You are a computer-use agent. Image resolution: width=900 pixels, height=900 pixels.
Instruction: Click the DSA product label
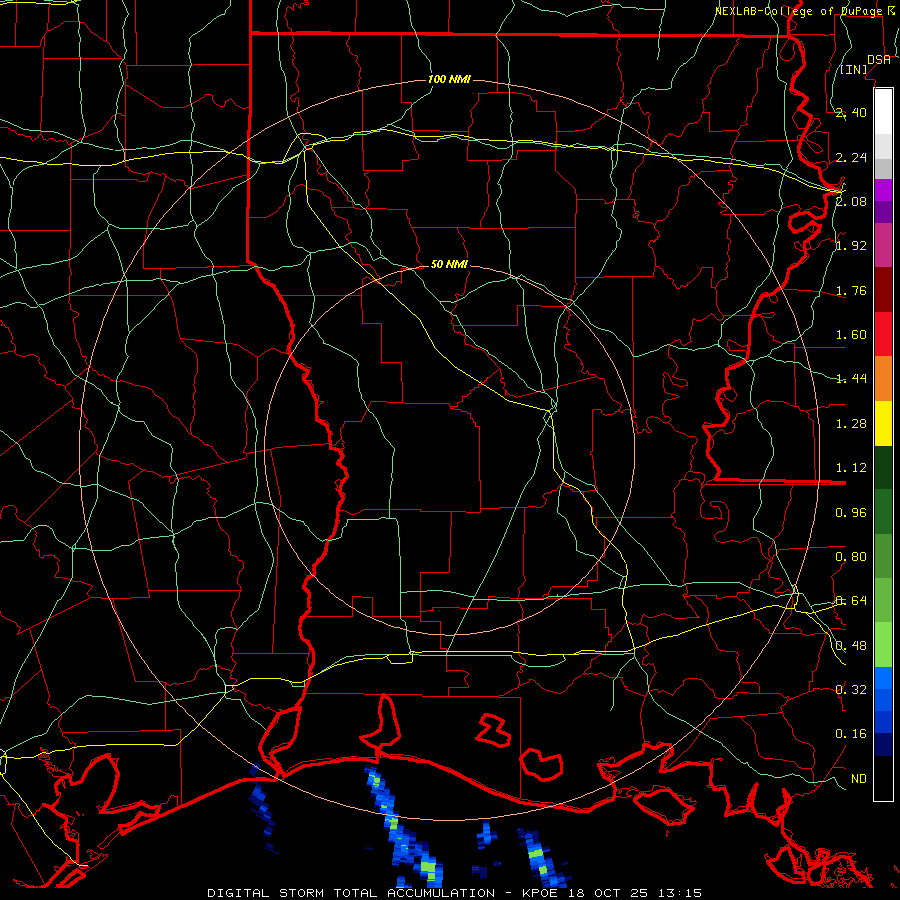pyautogui.click(x=879, y=60)
